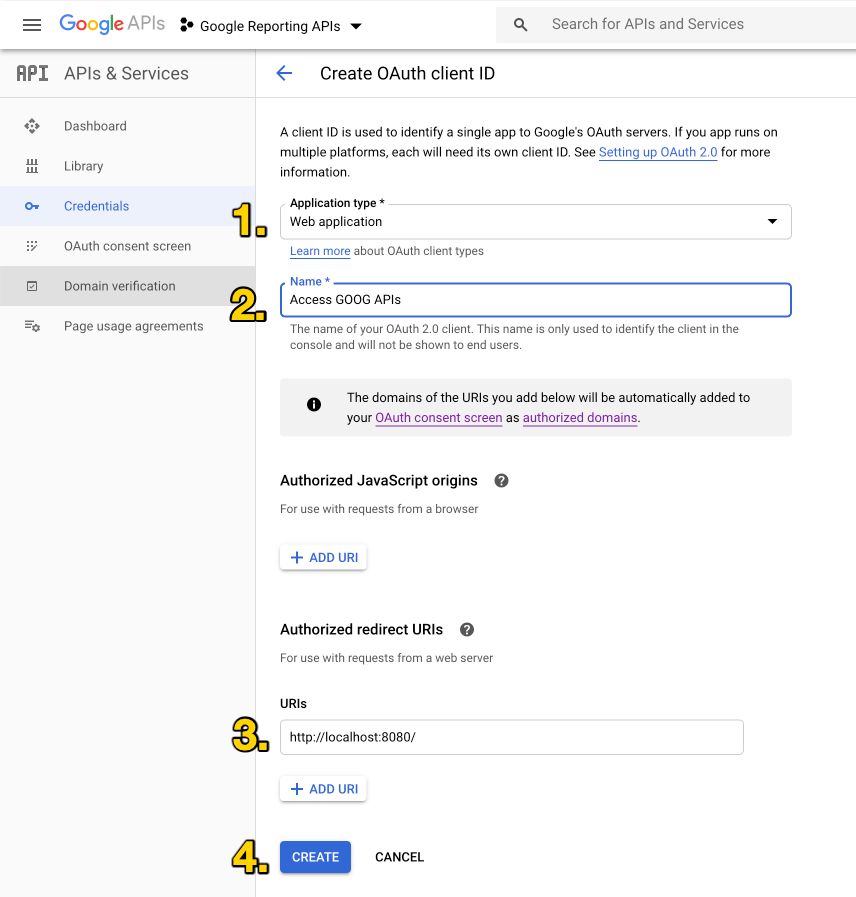This screenshot has width=856, height=897.
Task: Open Domain verification in the sidebar
Action: [x=128, y=286]
